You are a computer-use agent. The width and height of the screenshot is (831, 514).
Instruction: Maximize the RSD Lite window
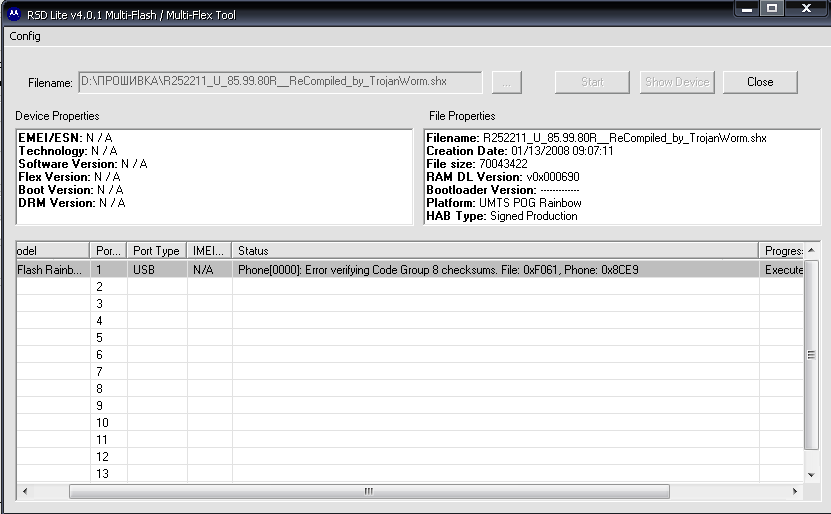(x=772, y=8)
